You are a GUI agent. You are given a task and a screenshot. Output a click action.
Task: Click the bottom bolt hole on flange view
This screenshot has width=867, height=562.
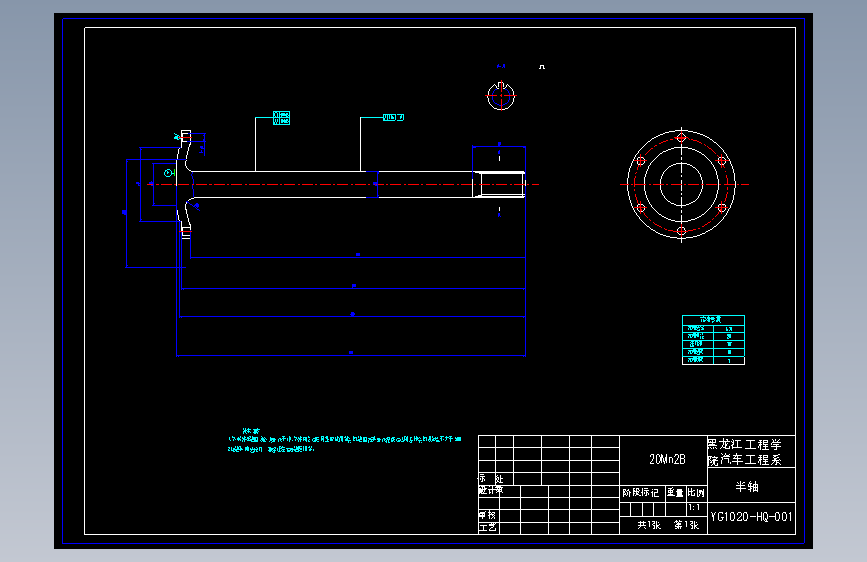[x=681, y=231]
